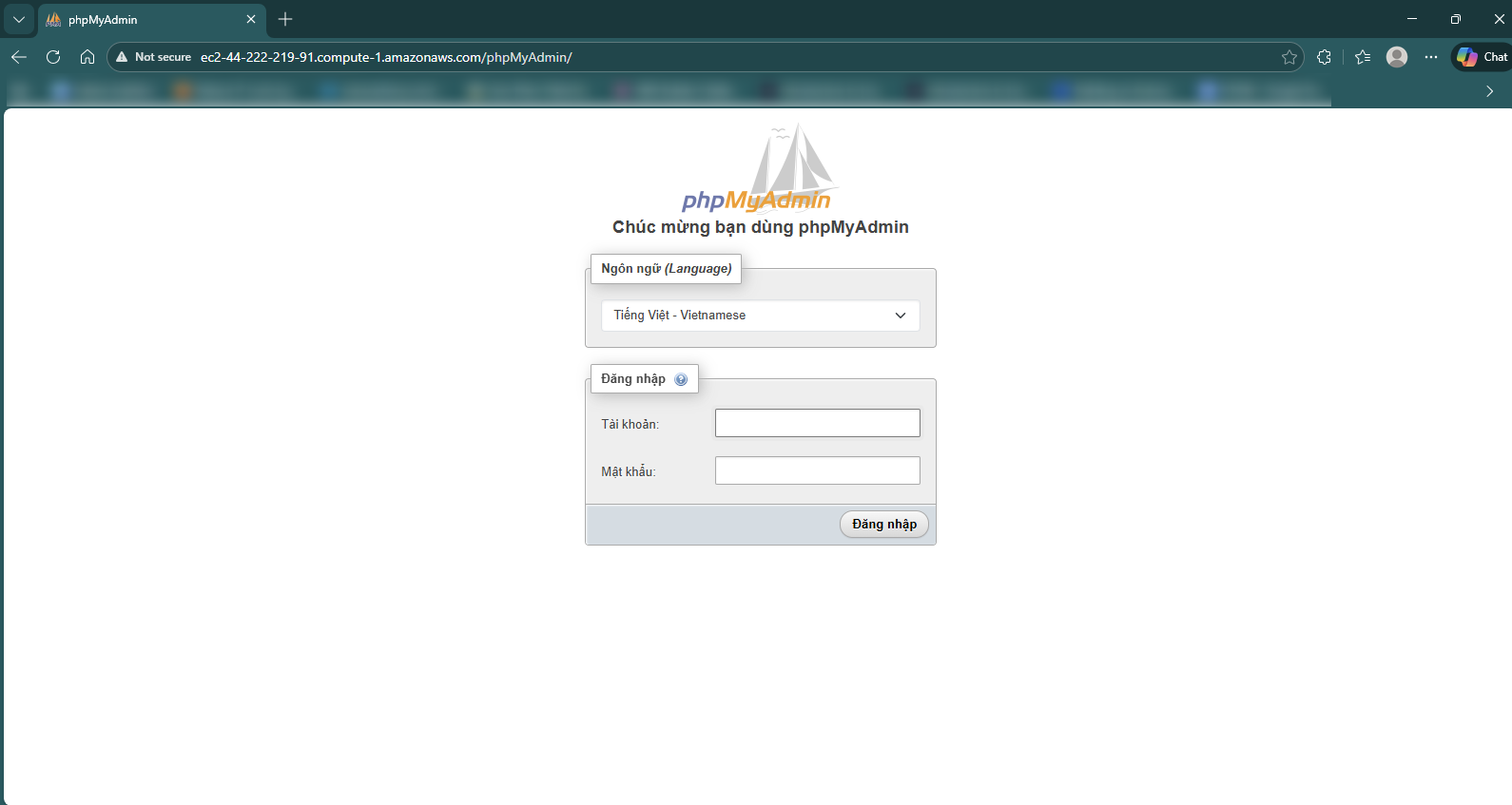Focus the Mật khẩu password field

[818, 470]
